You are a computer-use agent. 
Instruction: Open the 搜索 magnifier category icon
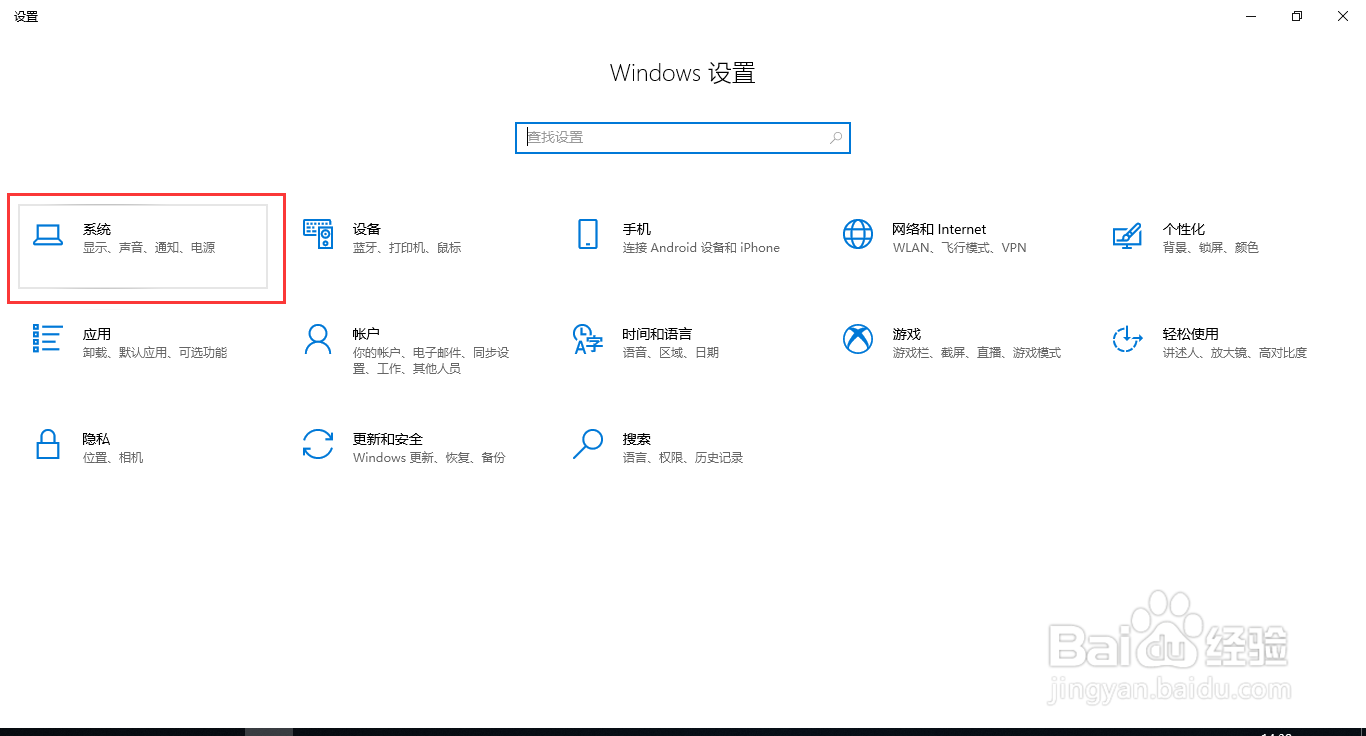588,444
